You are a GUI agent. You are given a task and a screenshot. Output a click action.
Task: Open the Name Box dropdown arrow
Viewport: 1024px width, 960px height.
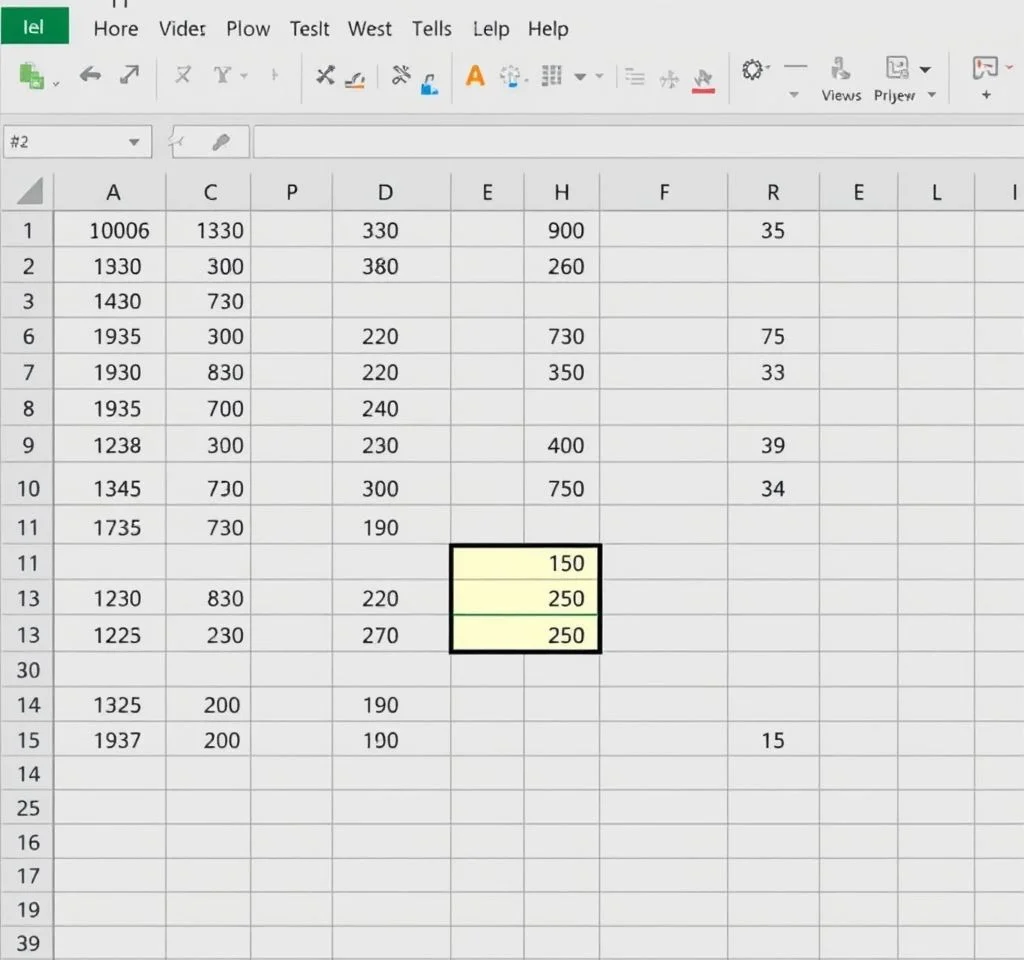[x=134, y=143]
